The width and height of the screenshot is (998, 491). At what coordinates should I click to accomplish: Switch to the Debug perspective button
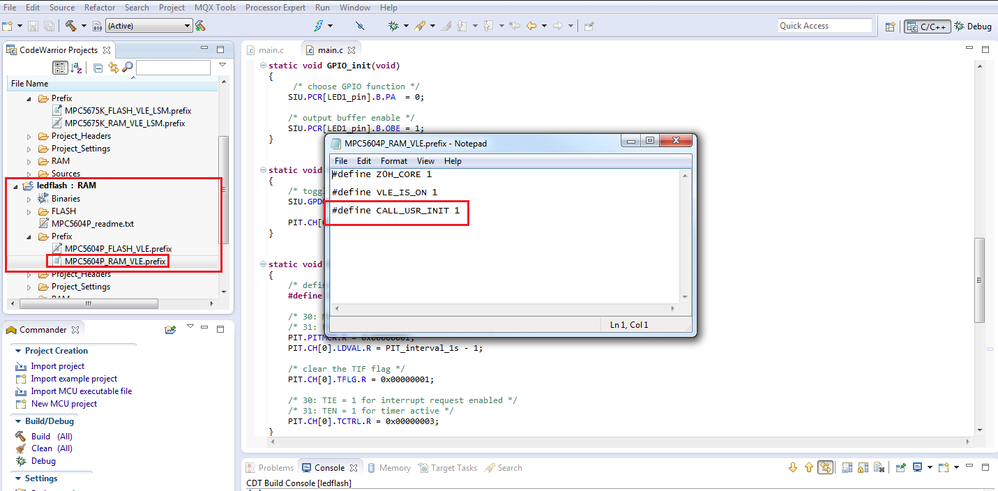(x=973, y=26)
